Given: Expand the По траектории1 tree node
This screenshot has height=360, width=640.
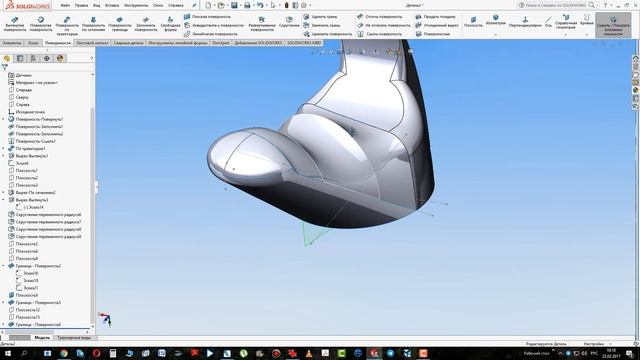Looking at the screenshot, I should (x=4, y=149).
